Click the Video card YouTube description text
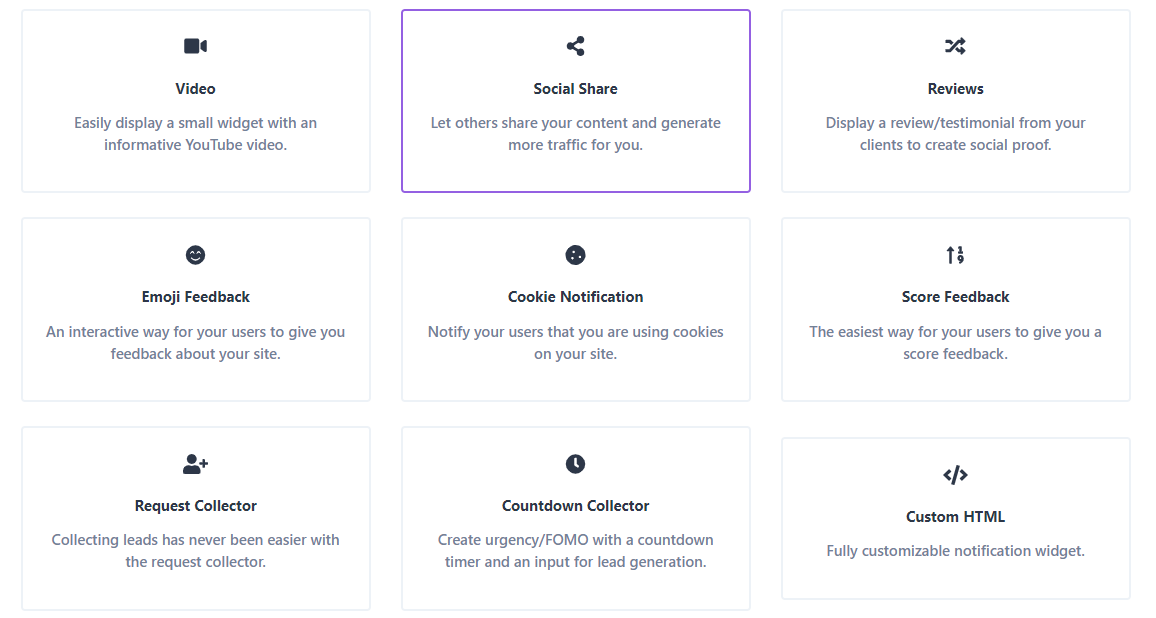Viewport: 1156px width, 618px height. click(195, 134)
